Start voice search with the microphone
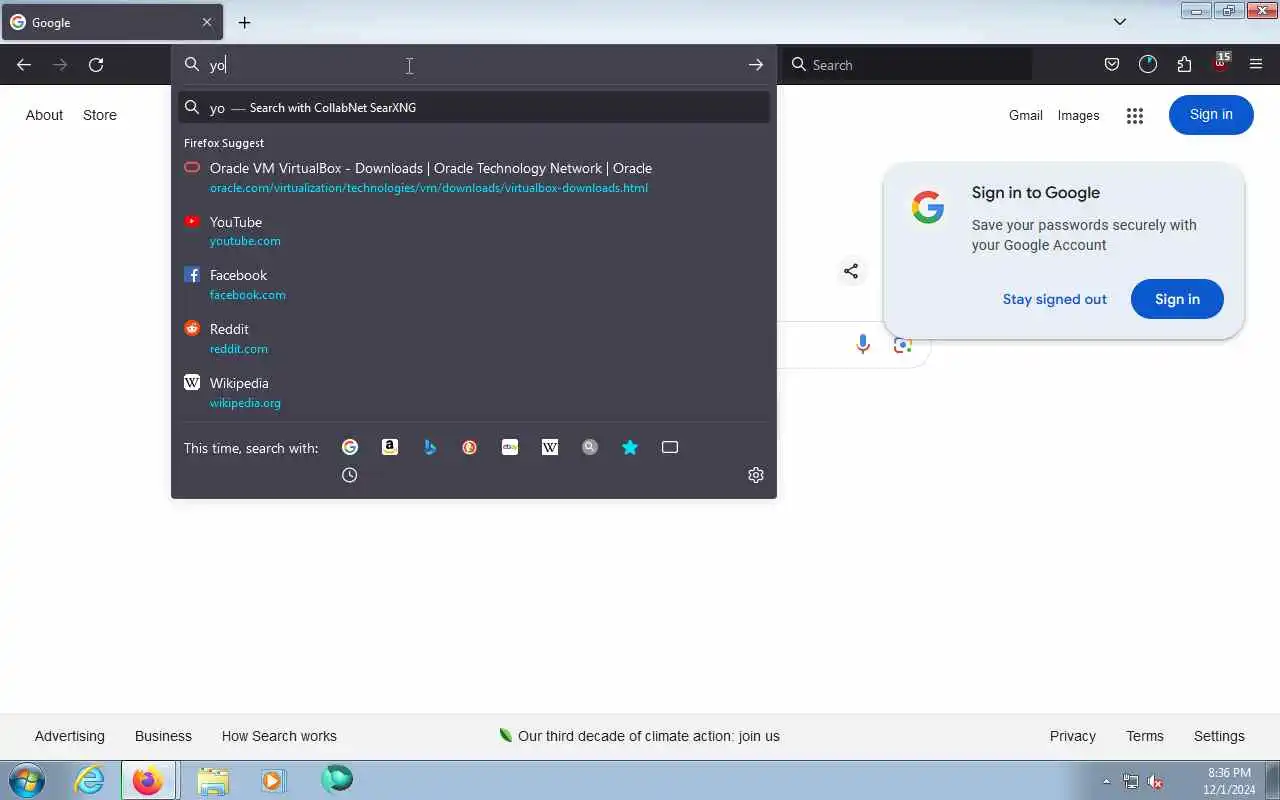Screen dimensions: 1280x800 pos(863,344)
